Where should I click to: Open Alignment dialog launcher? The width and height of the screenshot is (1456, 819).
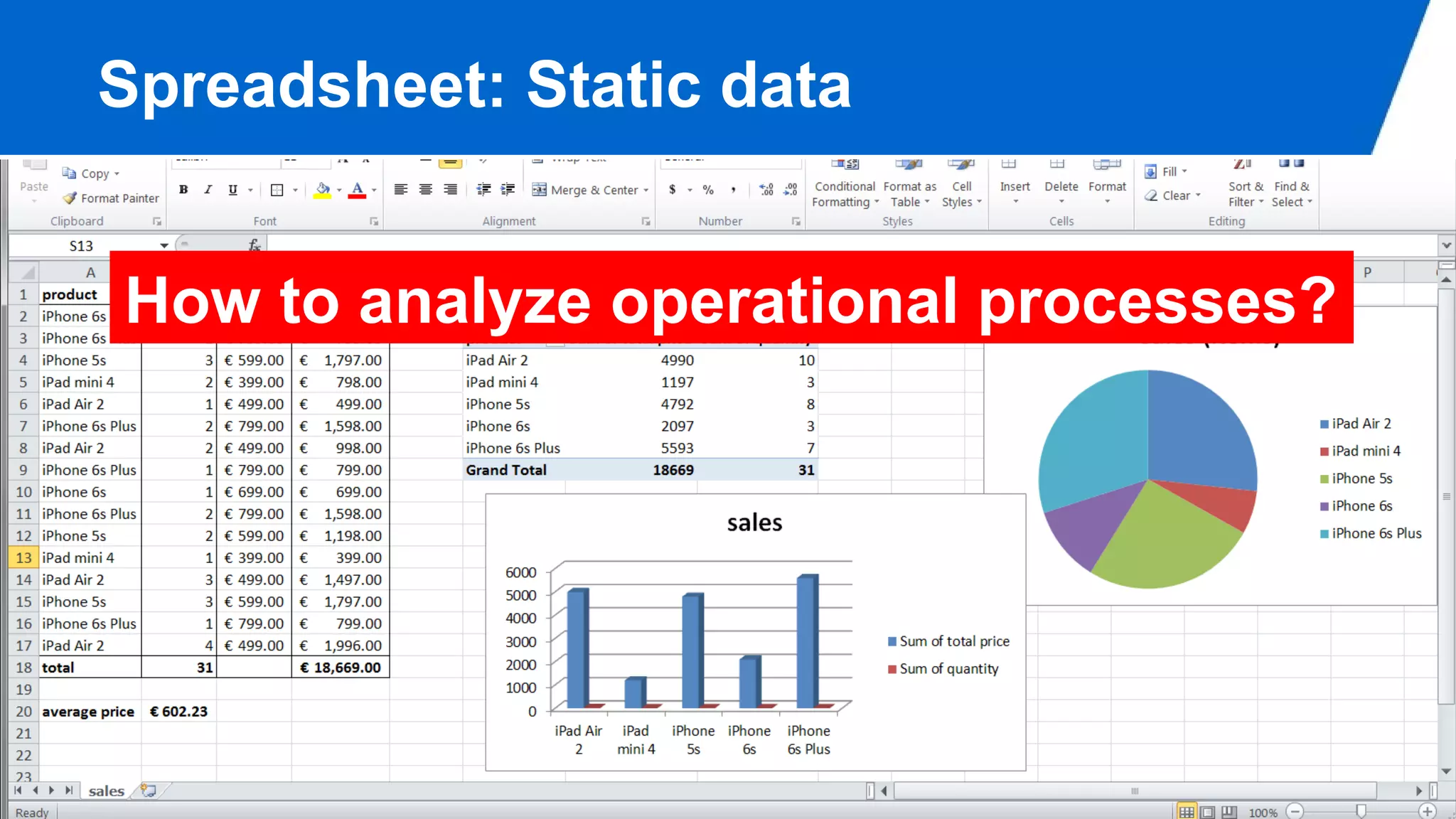click(x=646, y=222)
